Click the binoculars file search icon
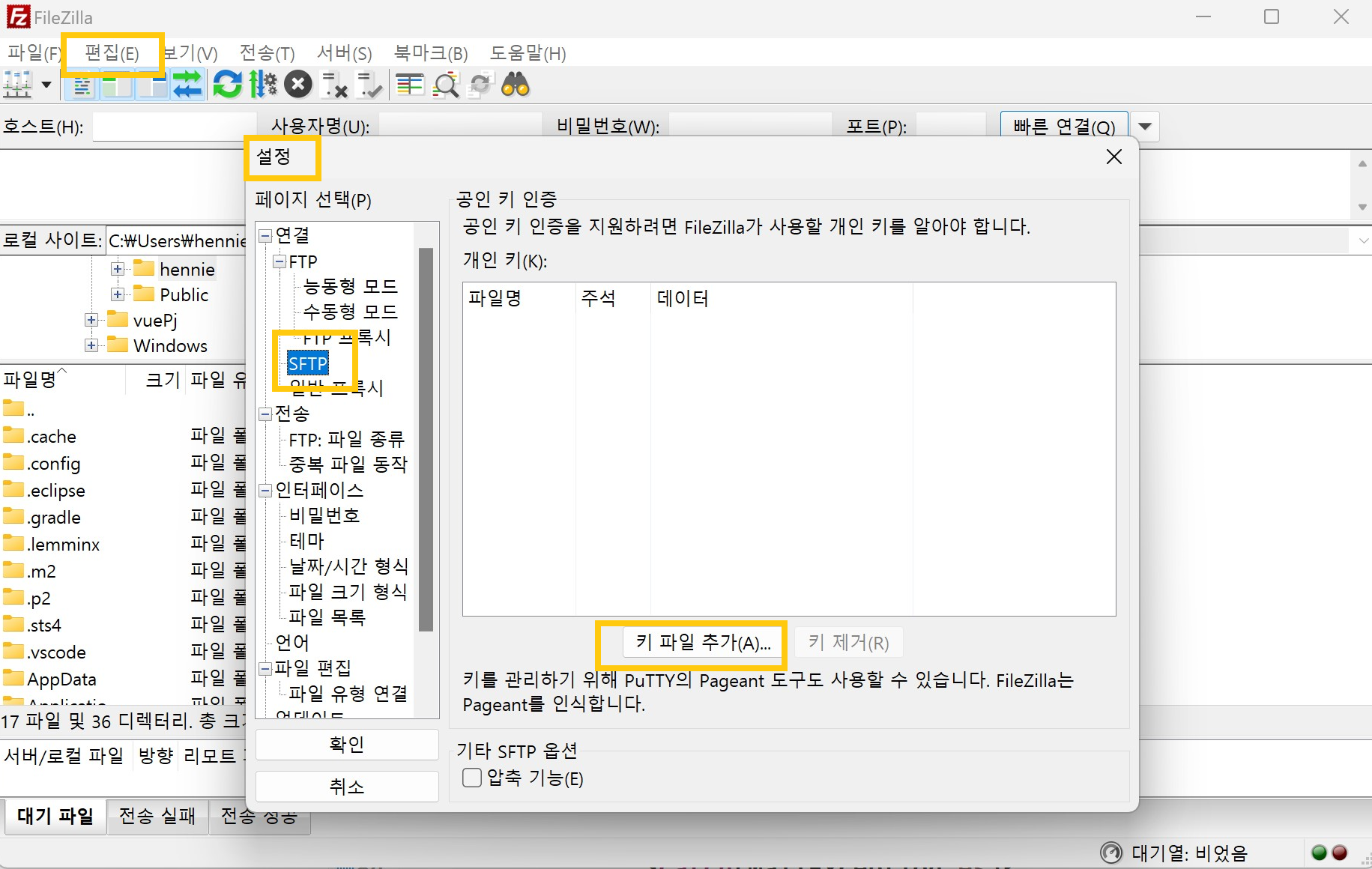Image resolution: width=1372 pixels, height=869 pixels. tap(516, 85)
